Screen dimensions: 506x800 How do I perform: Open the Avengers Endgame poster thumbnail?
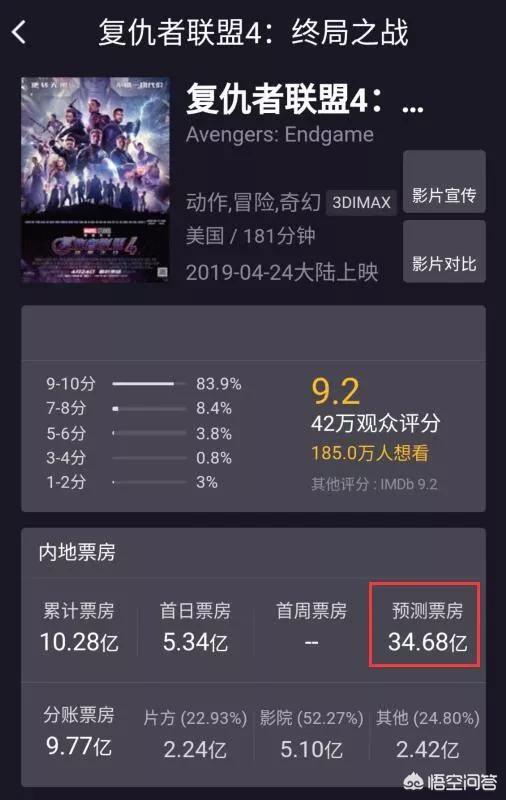point(95,180)
